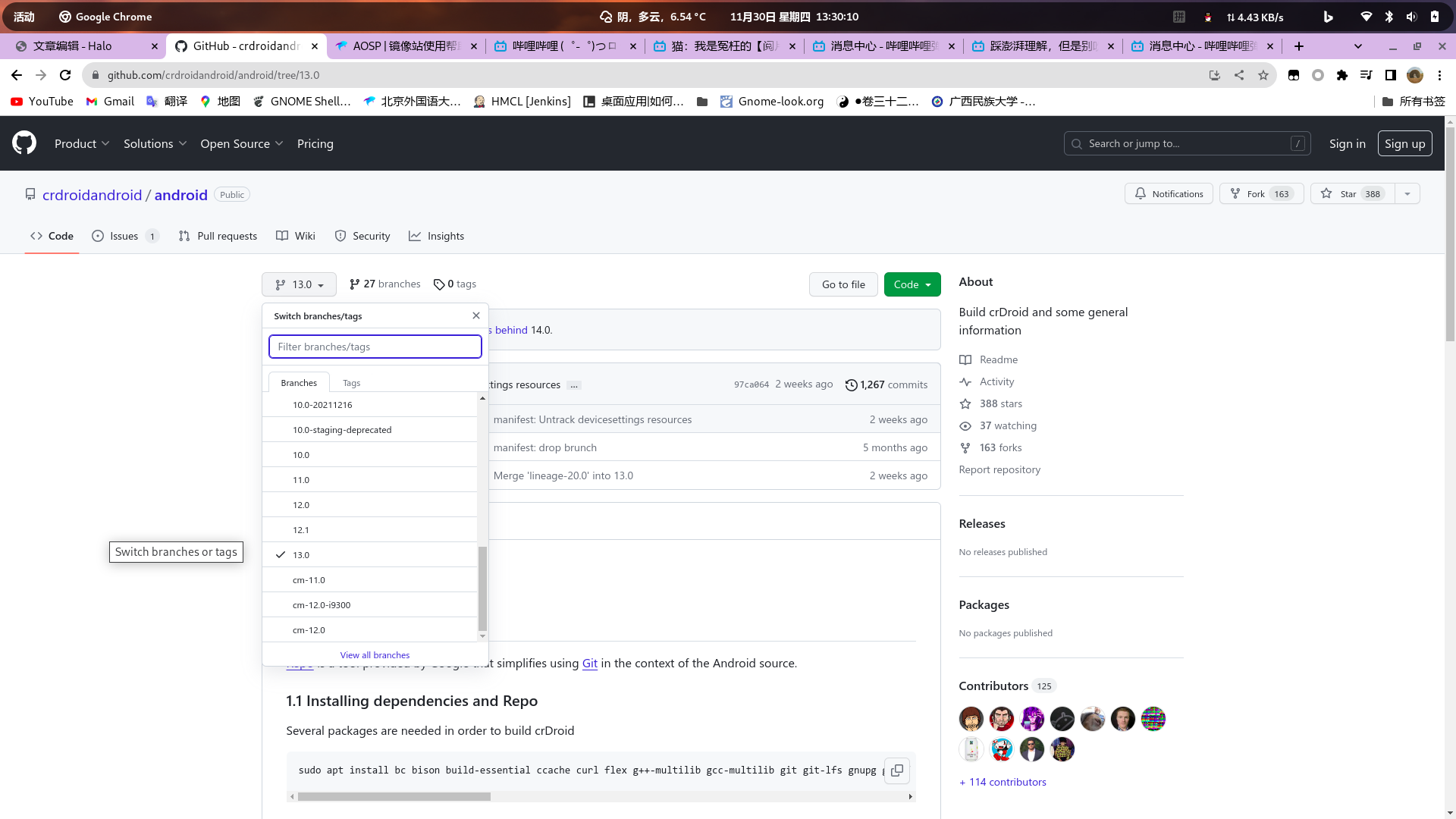Select the 10.0-staging-deprecated branch

click(x=369, y=430)
